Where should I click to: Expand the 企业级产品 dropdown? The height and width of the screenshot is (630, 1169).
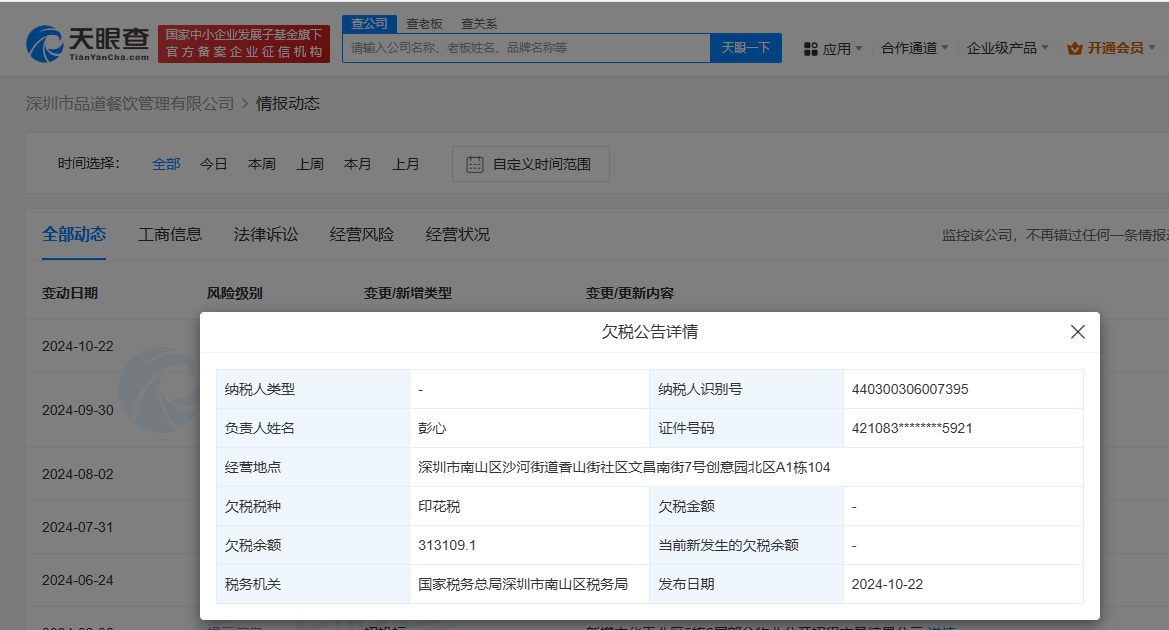[1007, 48]
